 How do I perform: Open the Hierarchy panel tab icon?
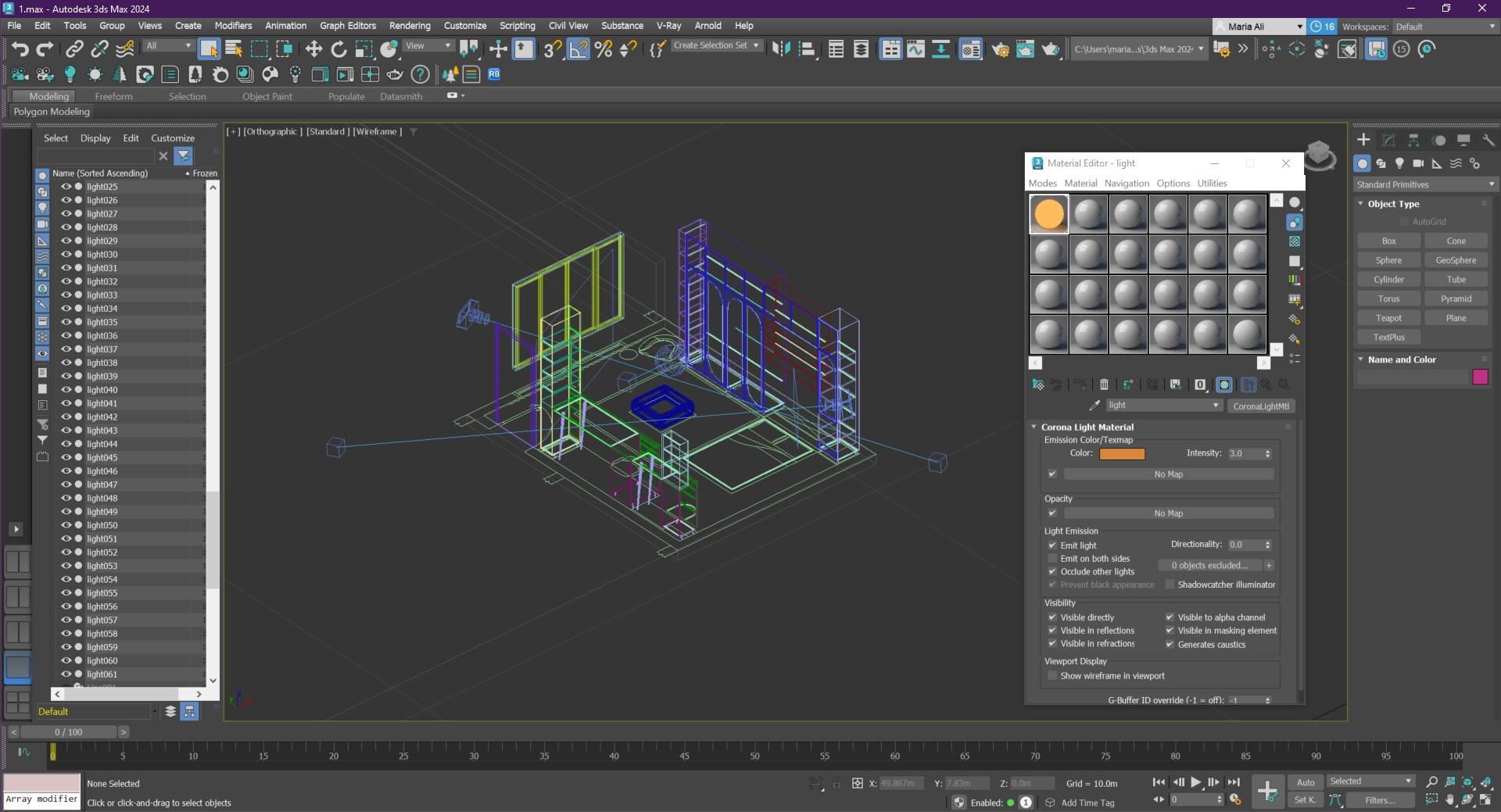point(1413,140)
